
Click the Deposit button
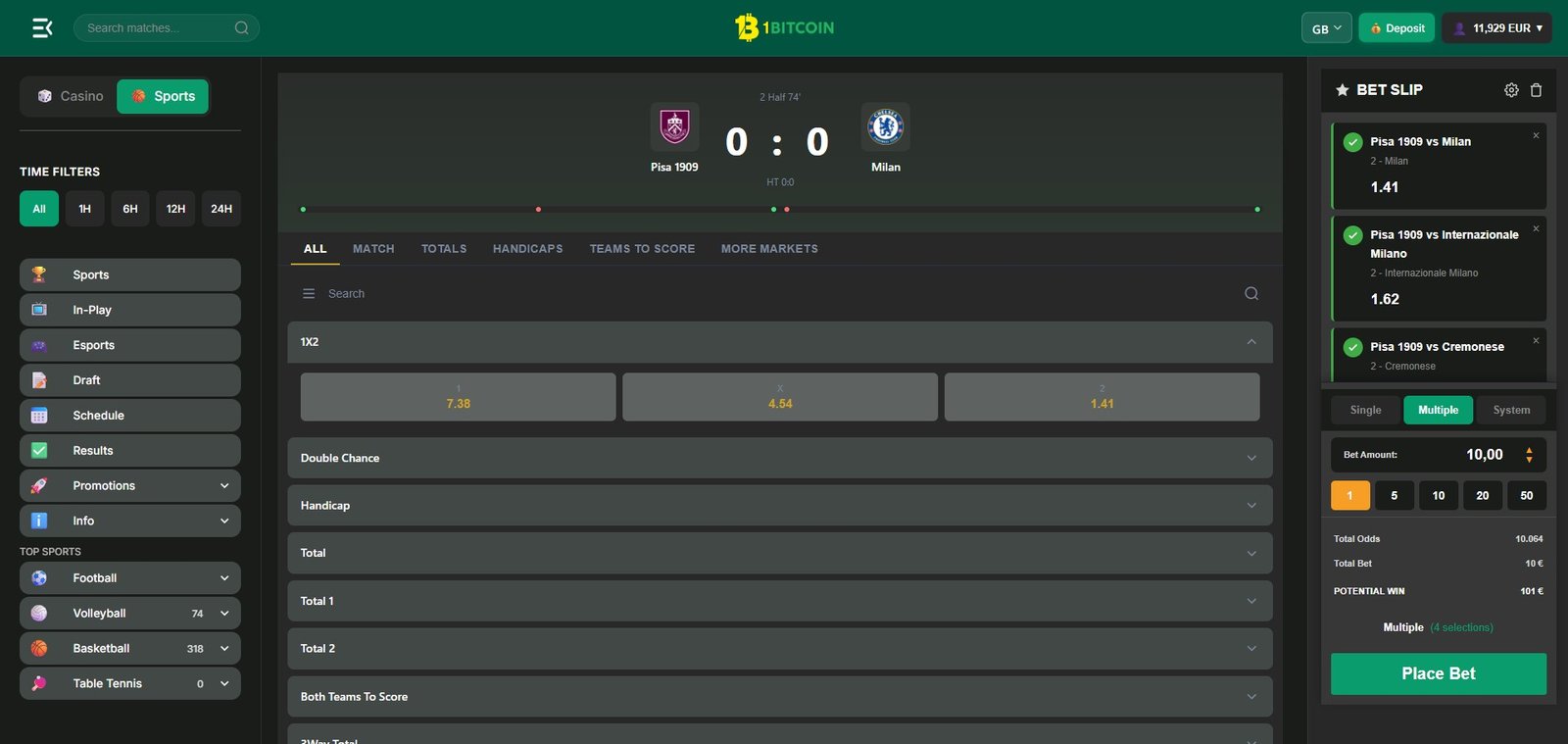1396,28
